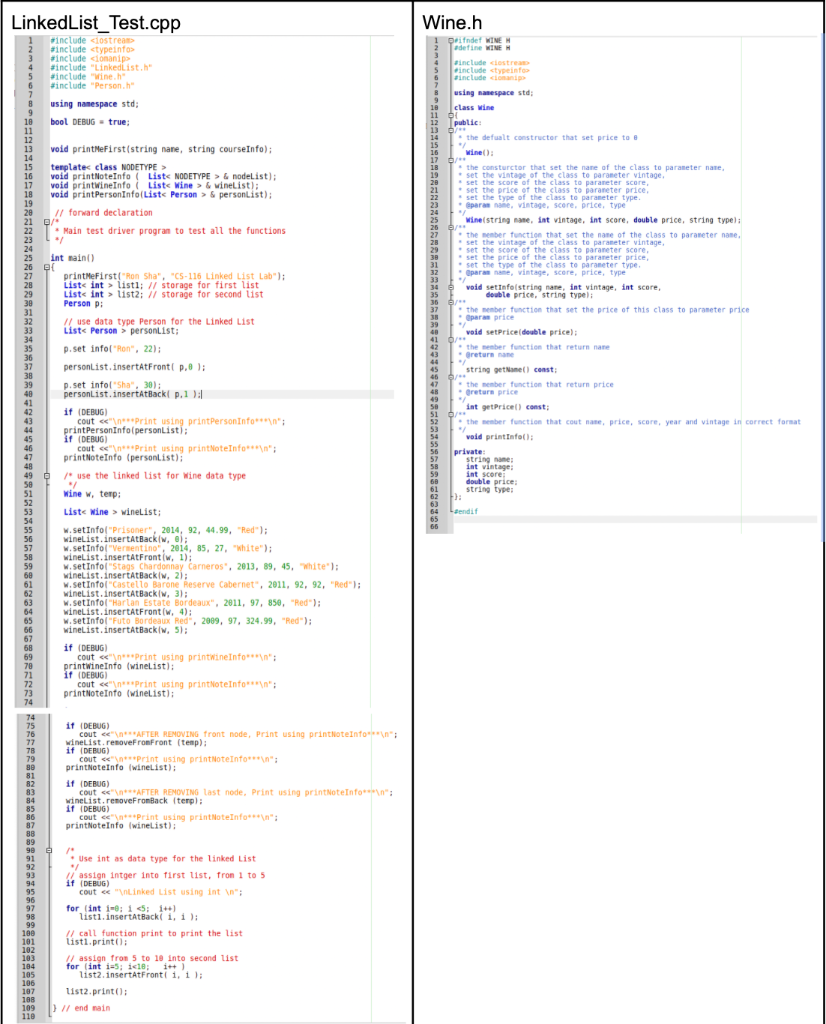
Task: Click line number 1 in Wine.h gutter
Action: [x=436, y=41]
